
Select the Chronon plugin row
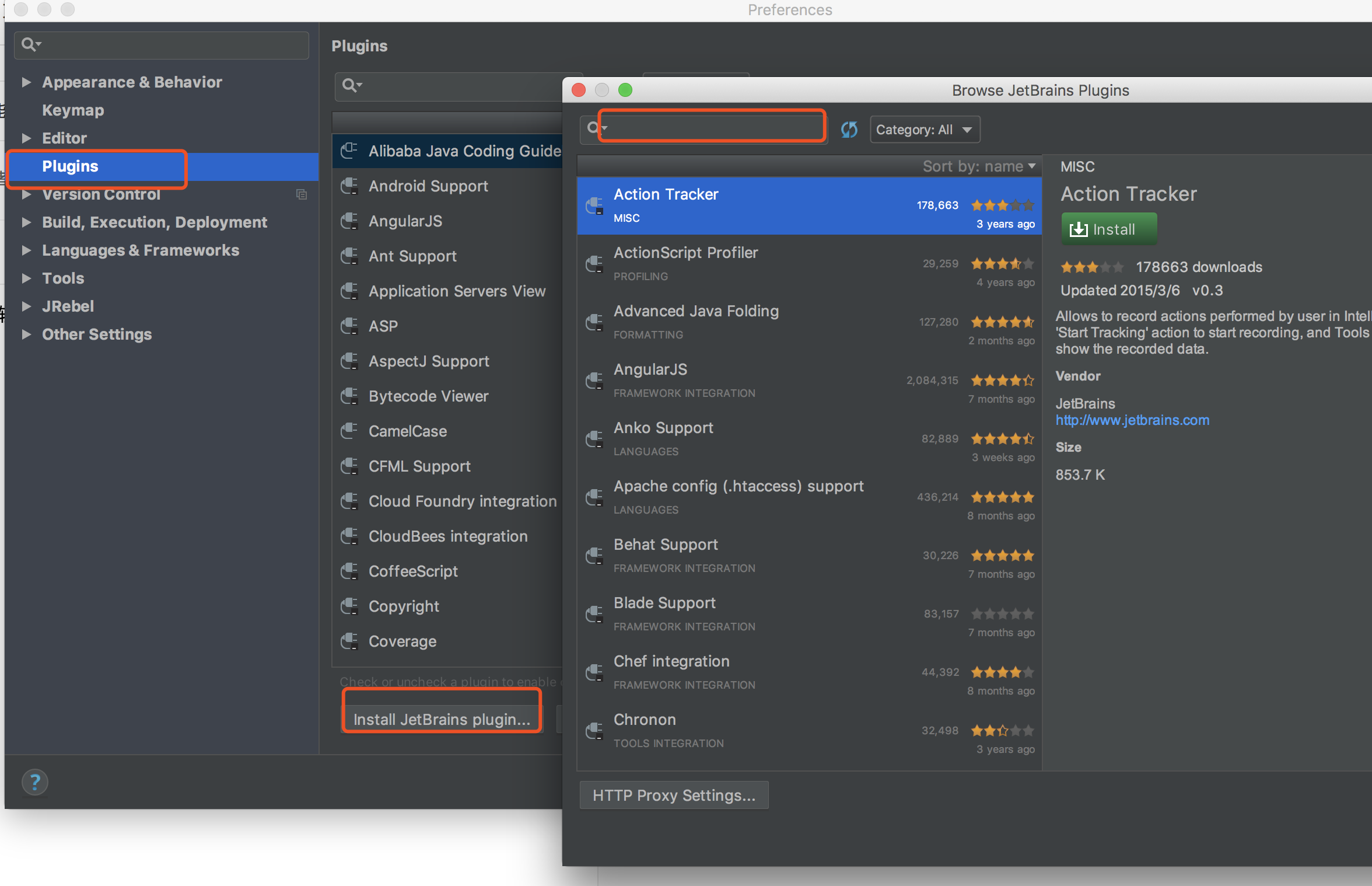(809, 731)
